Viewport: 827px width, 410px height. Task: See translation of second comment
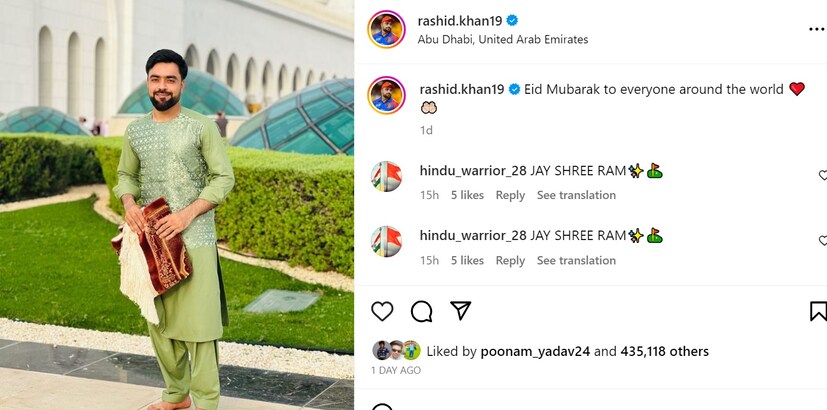click(x=576, y=261)
